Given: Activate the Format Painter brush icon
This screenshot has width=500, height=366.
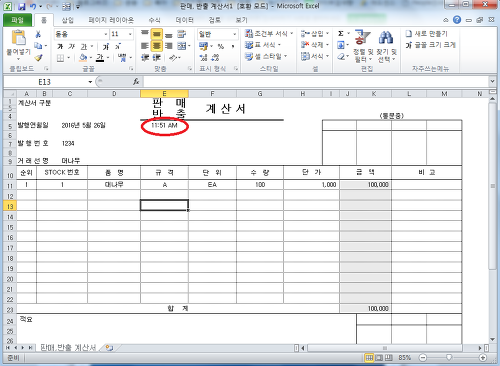Looking at the screenshot, I should 39,58.
